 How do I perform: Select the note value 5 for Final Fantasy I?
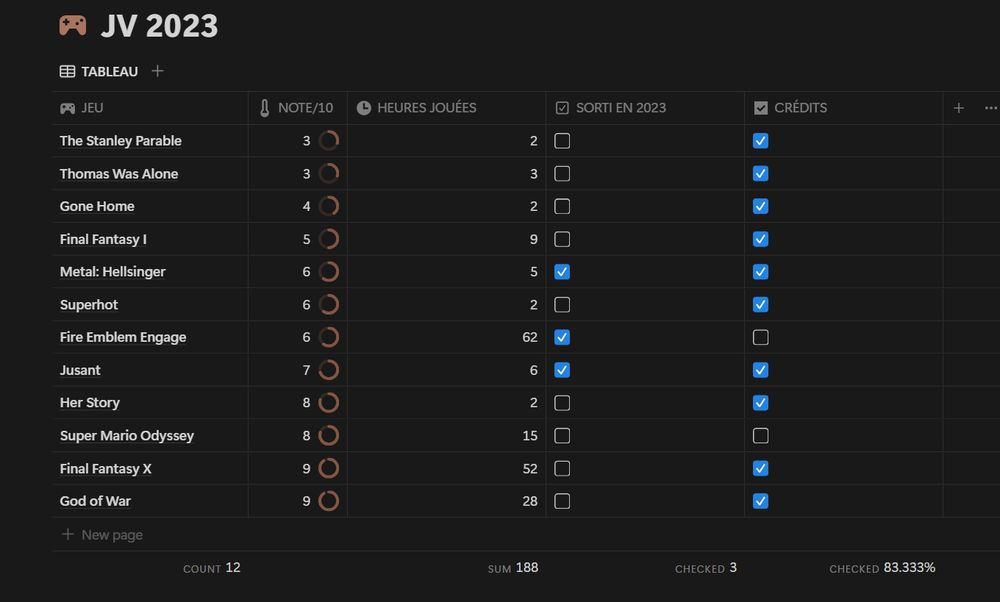pos(306,239)
